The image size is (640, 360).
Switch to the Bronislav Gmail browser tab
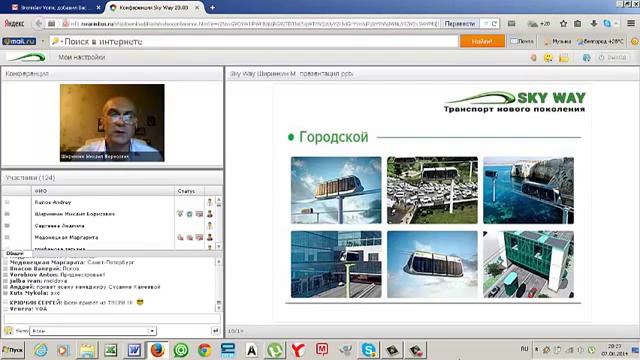[x=56, y=8]
